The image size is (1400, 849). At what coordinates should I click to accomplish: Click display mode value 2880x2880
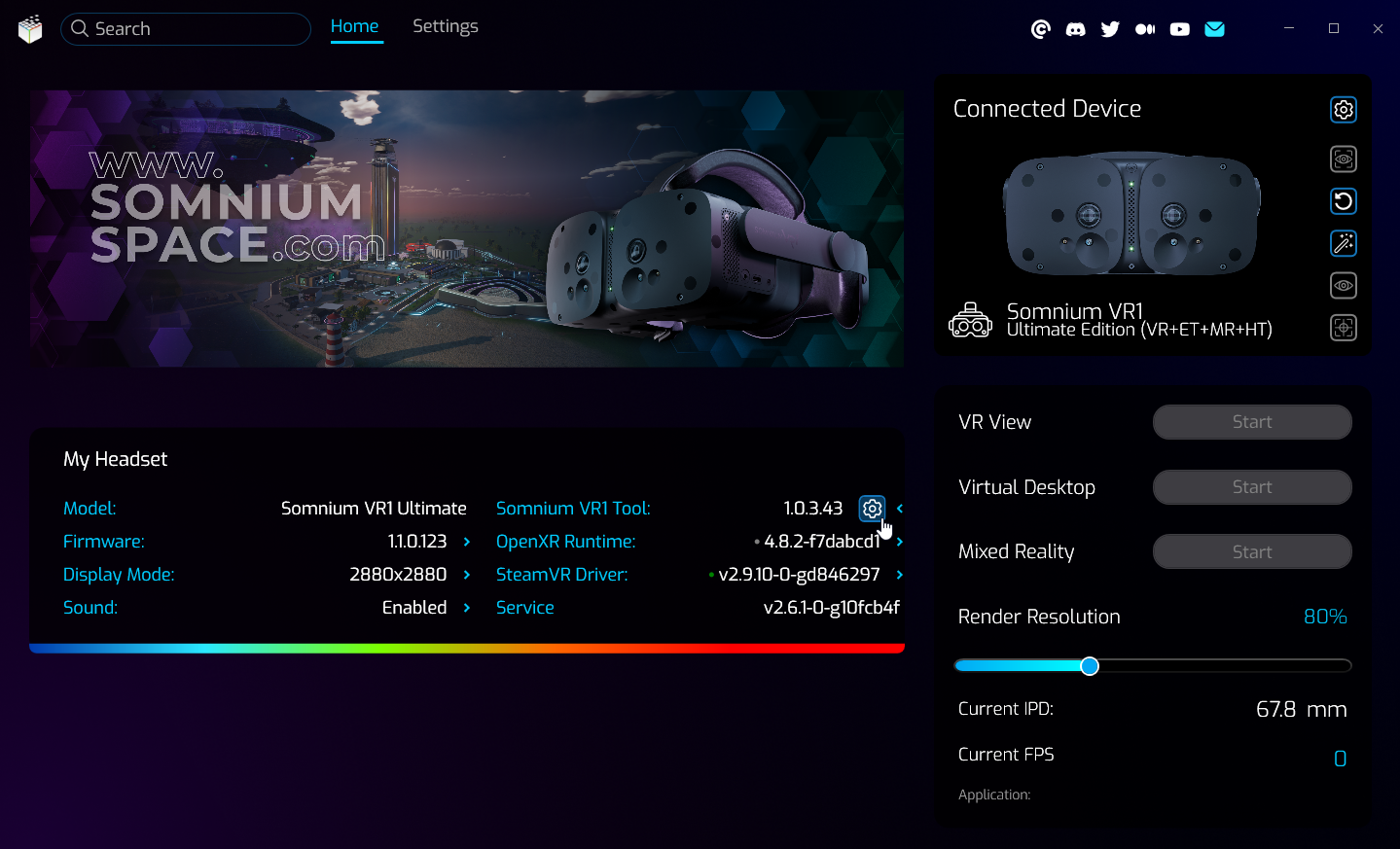(398, 575)
